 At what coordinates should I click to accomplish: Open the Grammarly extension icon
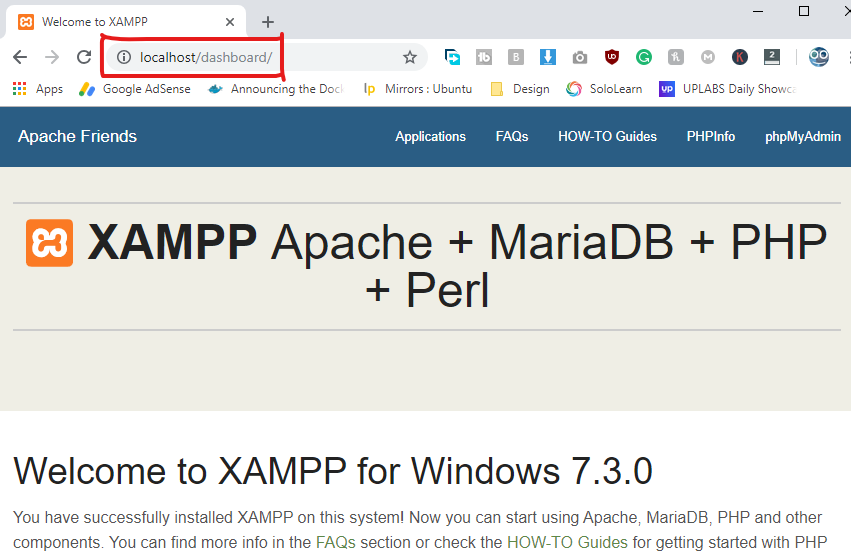tap(644, 57)
